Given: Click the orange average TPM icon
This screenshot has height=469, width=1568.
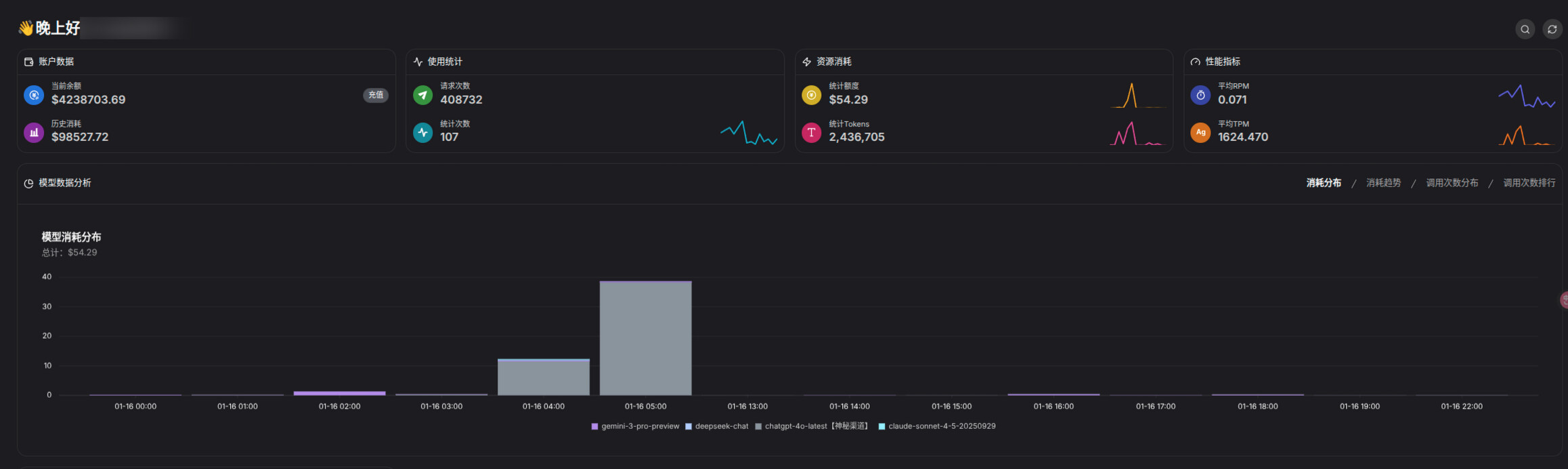Looking at the screenshot, I should point(1200,132).
